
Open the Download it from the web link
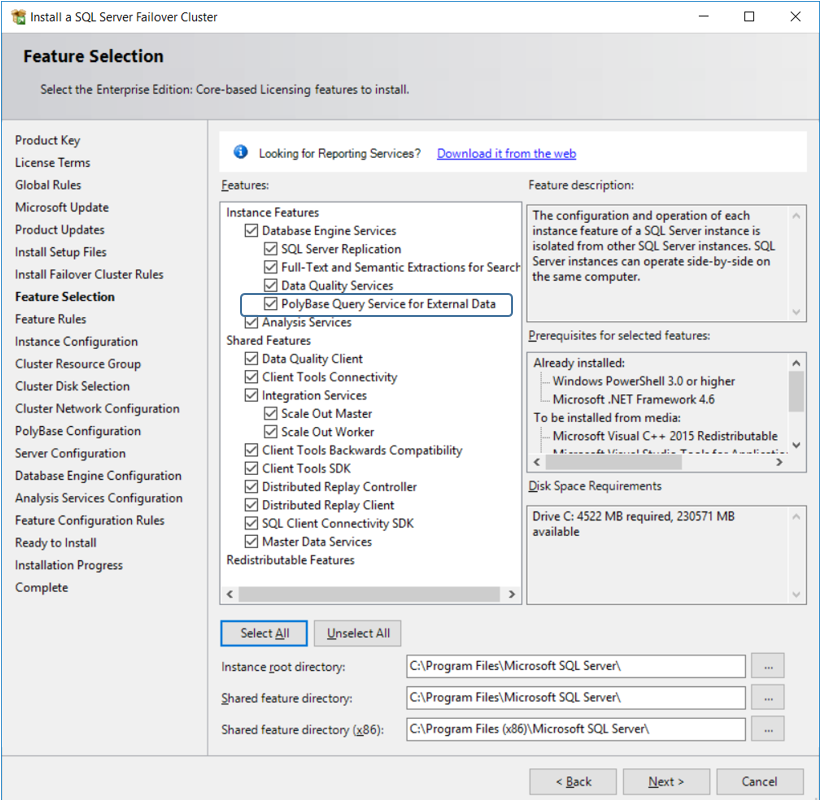(x=506, y=153)
